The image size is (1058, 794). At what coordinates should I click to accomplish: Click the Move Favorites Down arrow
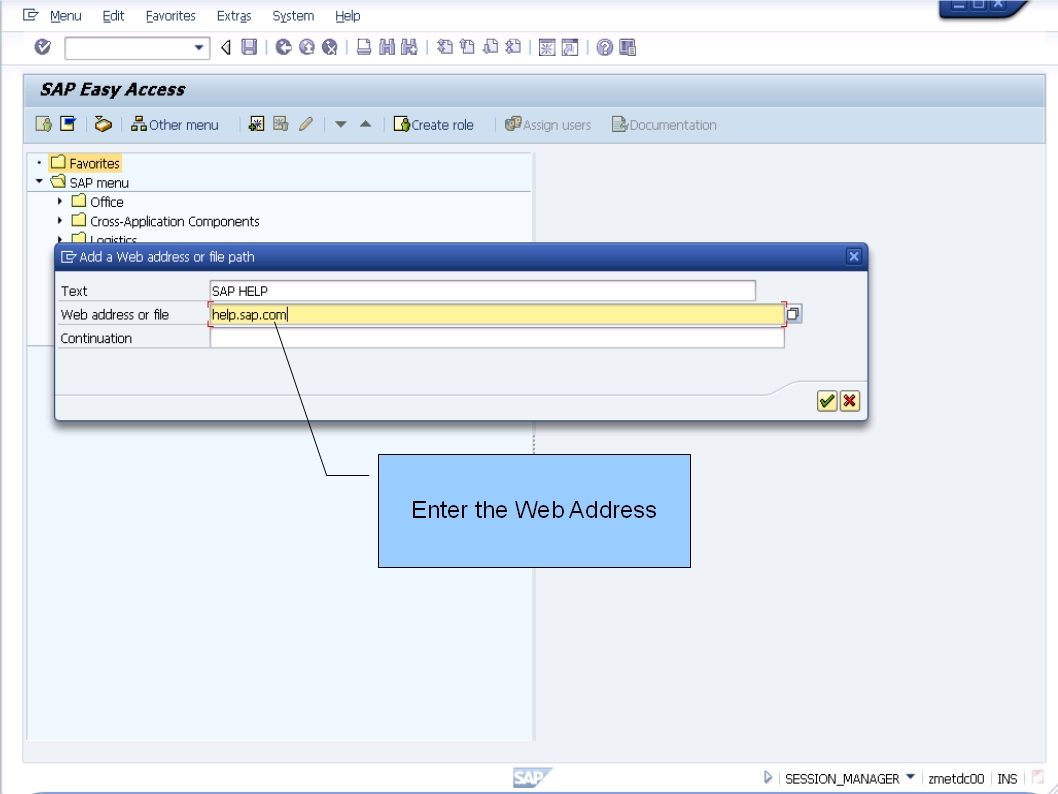point(341,124)
